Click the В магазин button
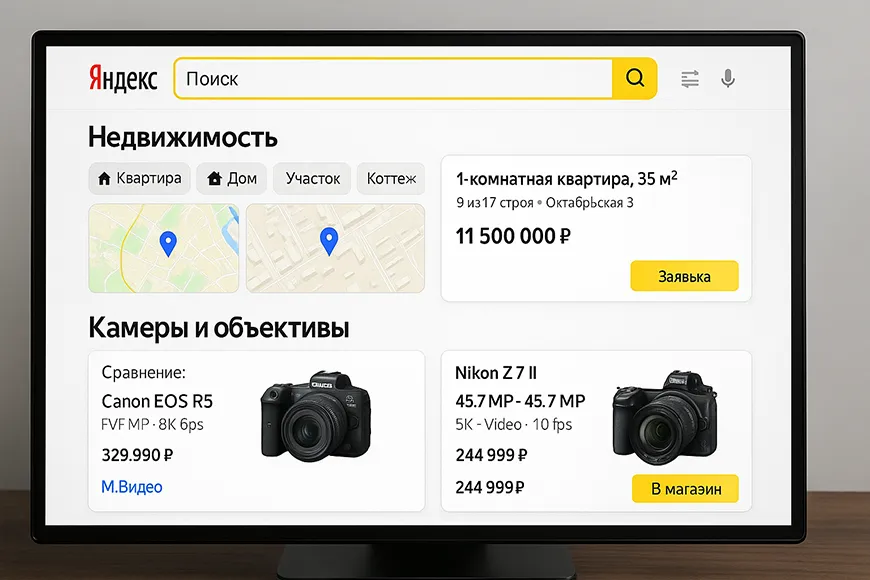Image resolution: width=870 pixels, height=580 pixels. click(685, 488)
